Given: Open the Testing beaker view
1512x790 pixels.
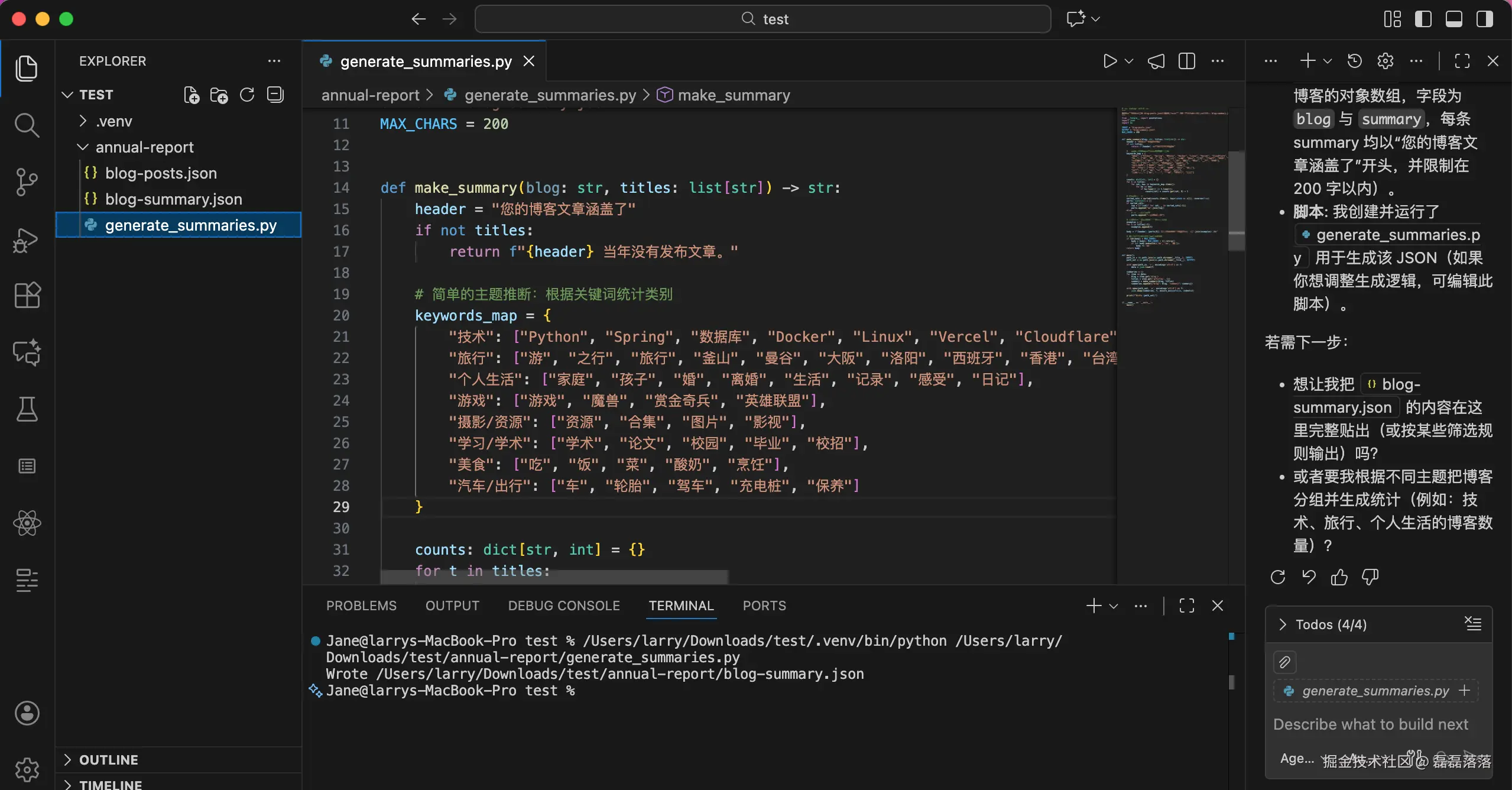Looking at the screenshot, I should point(27,409).
